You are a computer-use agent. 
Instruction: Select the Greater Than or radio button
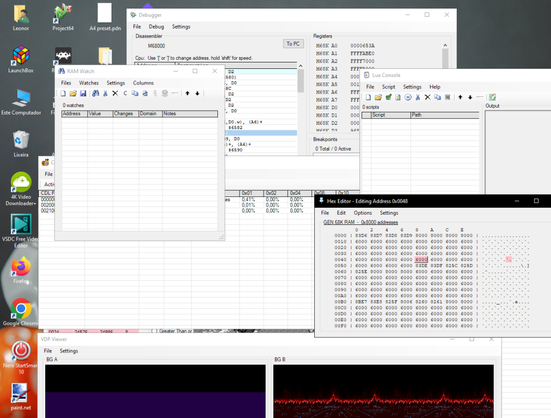coord(153,331)
